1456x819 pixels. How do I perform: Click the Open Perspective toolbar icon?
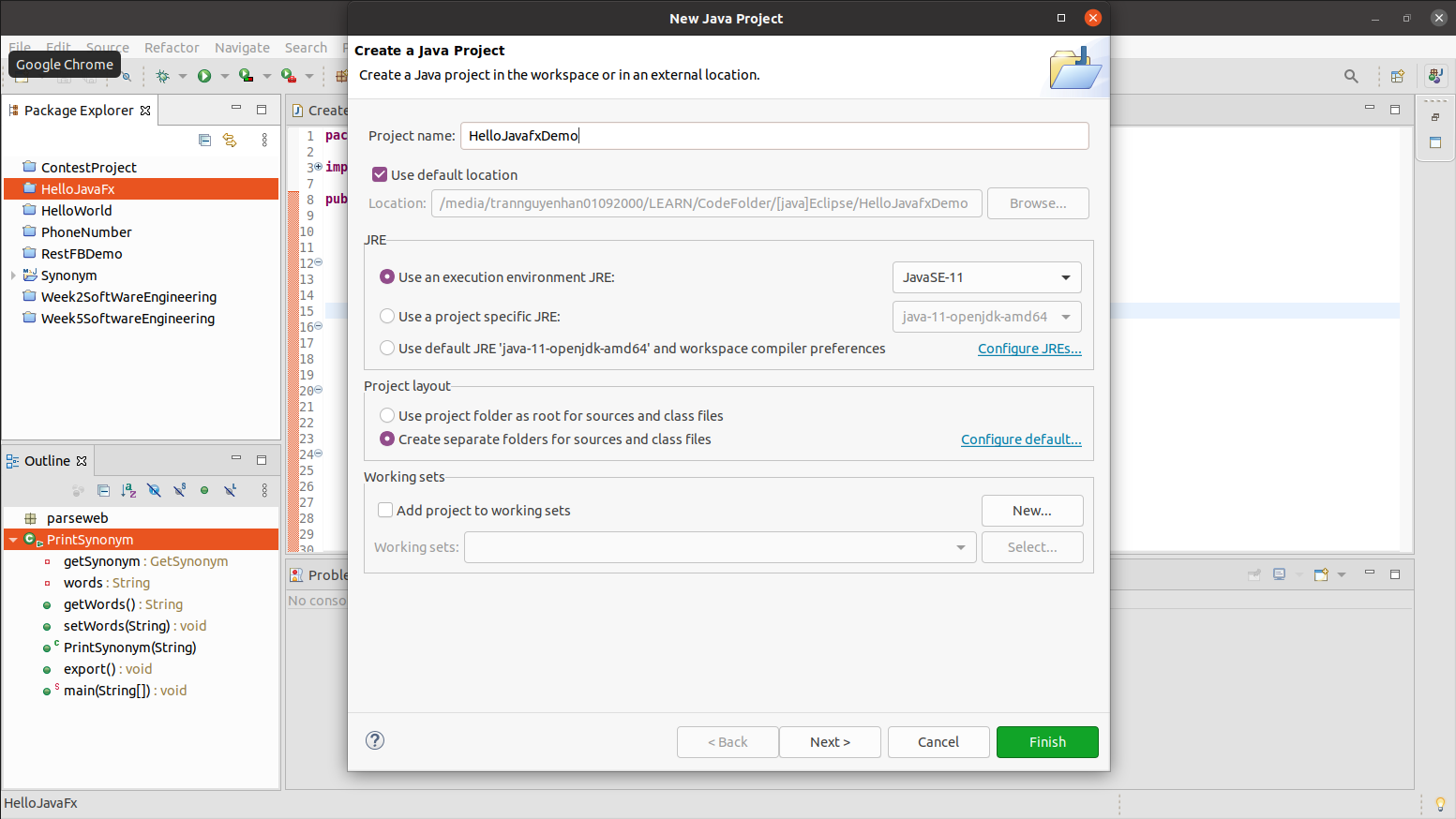pyautogui.click(x=1397, y=76)
